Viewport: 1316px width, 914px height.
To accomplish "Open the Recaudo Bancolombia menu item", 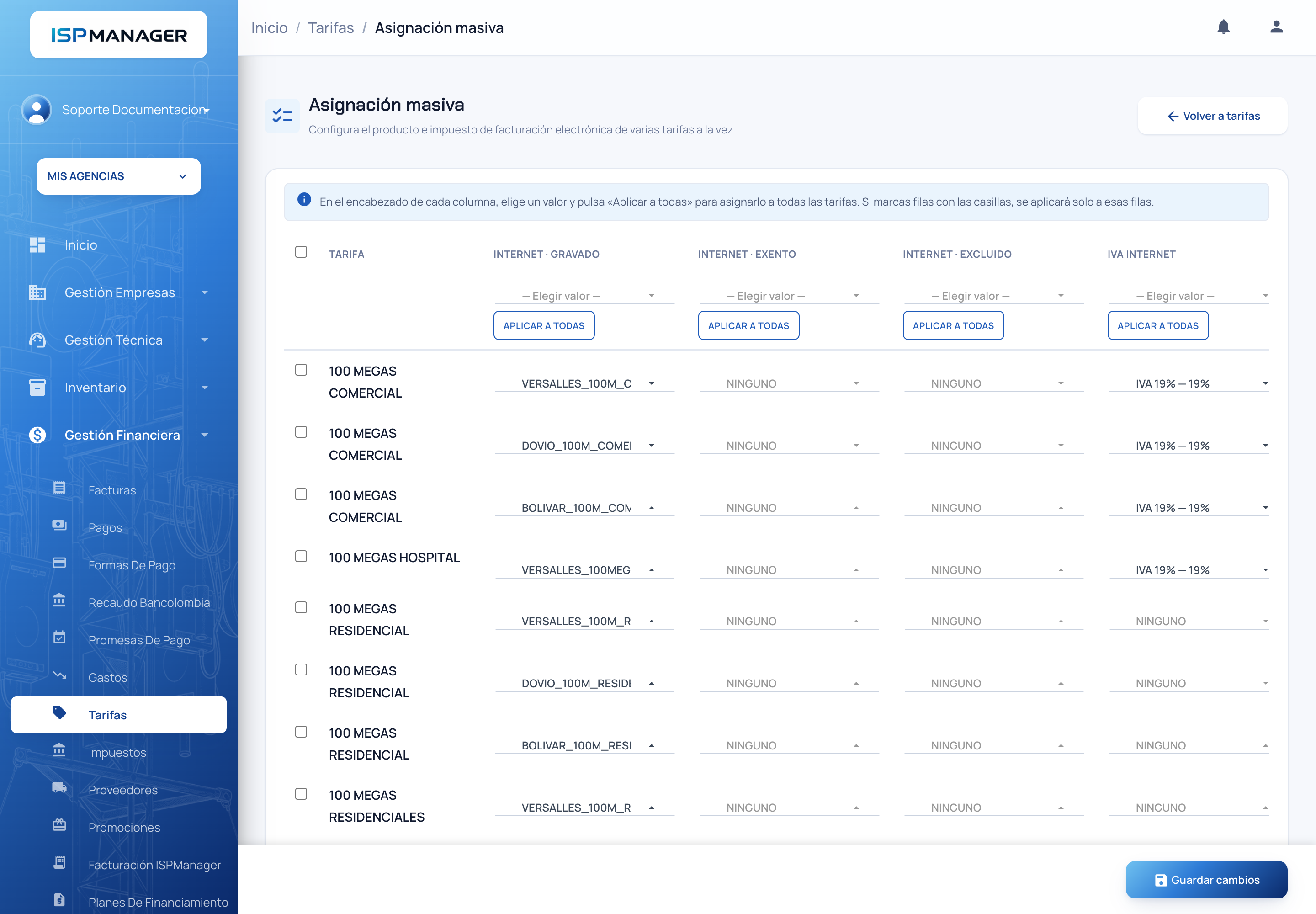I will [x=118, y=602].
